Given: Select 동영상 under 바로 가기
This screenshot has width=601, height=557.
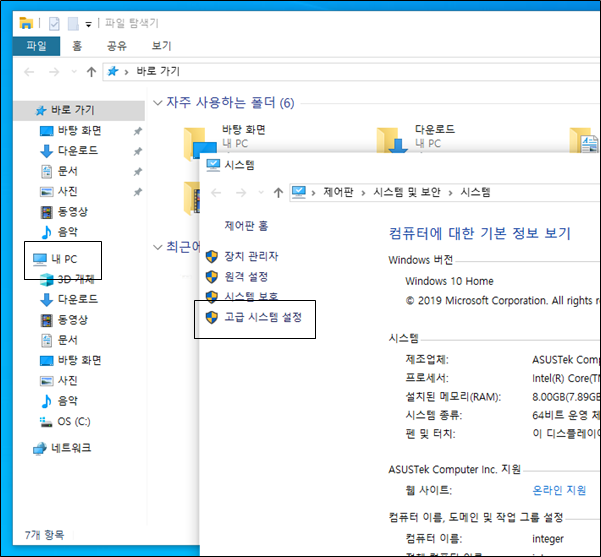Looking at the screenshot, I should pos(64,212).
